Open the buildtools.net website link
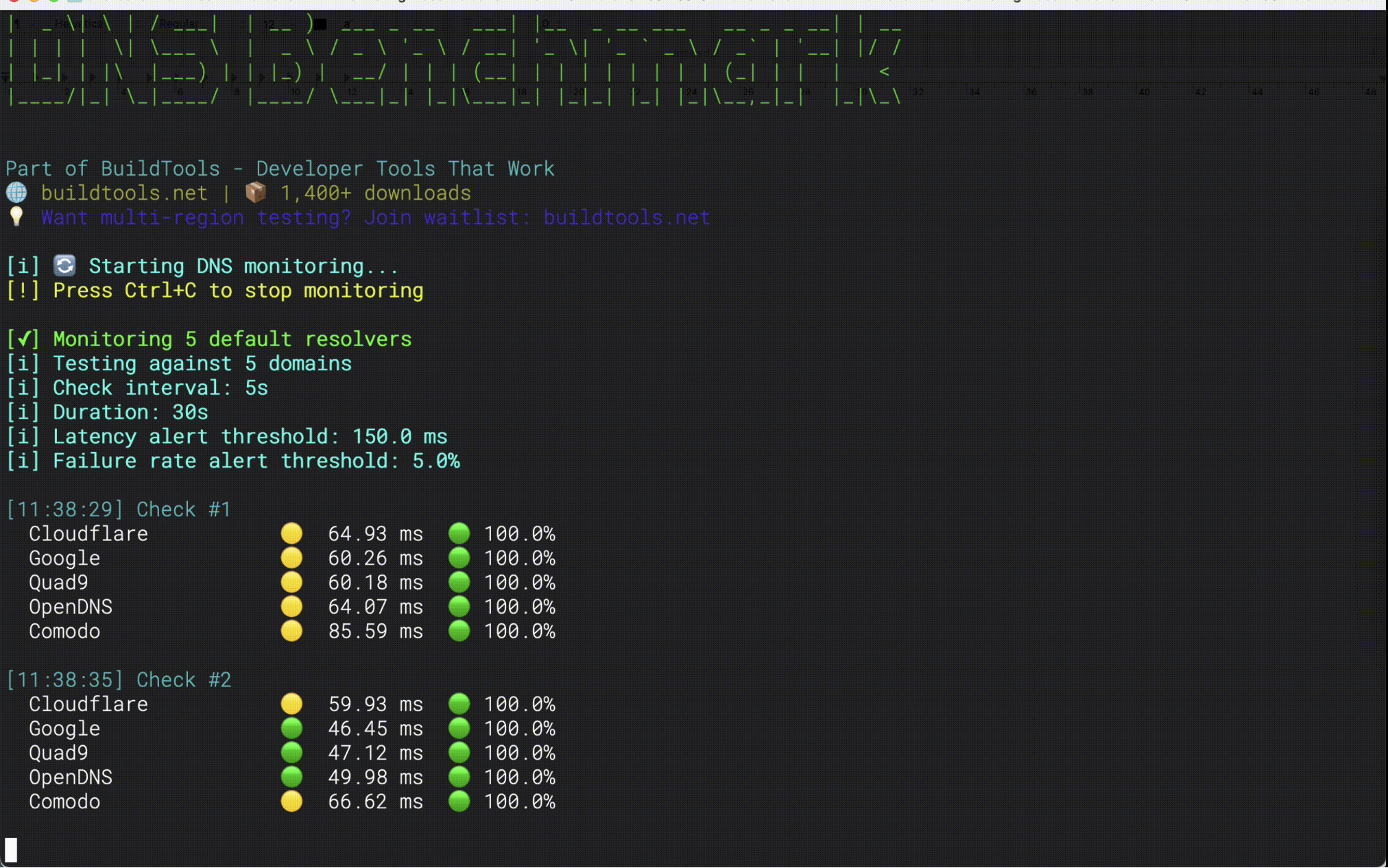The height and width of the screenshot is (868, 1388). click(123, 193)
